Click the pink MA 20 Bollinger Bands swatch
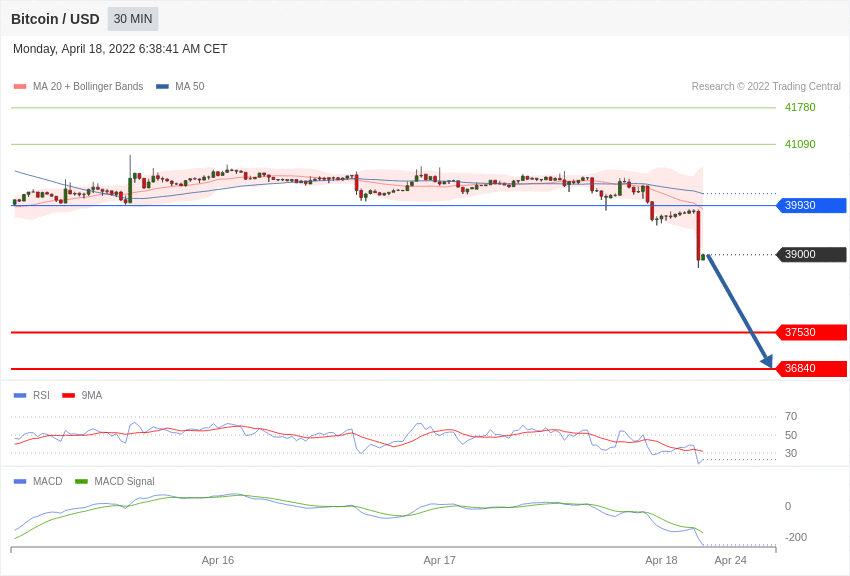 20,87
